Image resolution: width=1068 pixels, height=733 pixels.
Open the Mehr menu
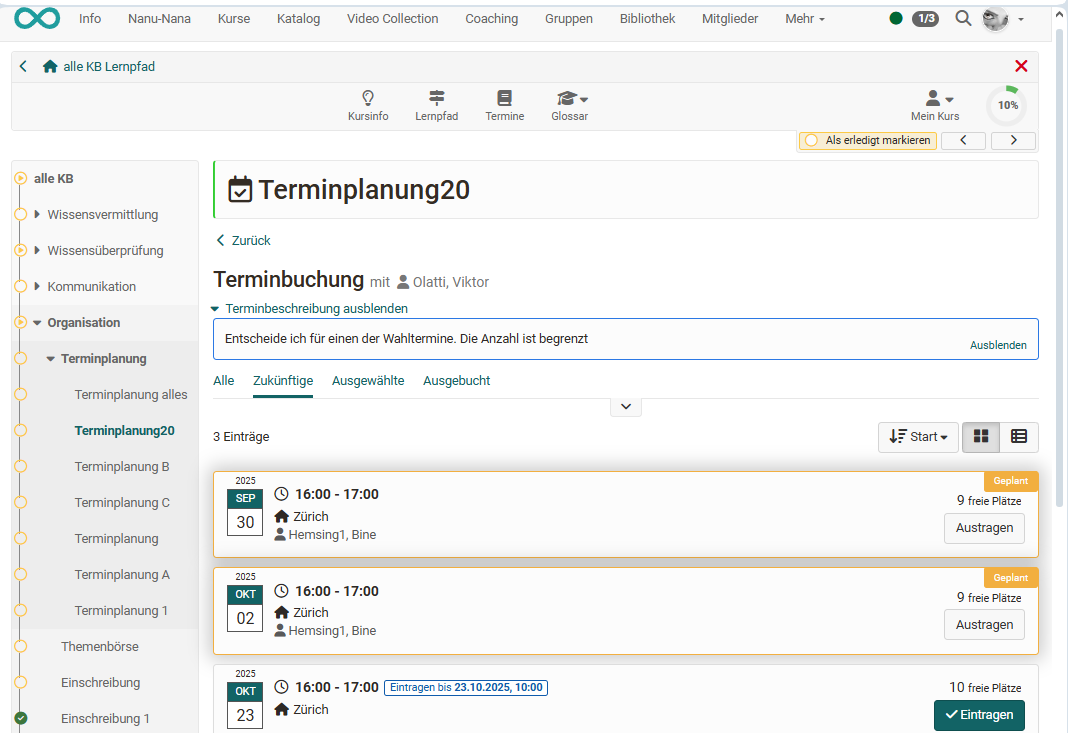click(804, 18)
